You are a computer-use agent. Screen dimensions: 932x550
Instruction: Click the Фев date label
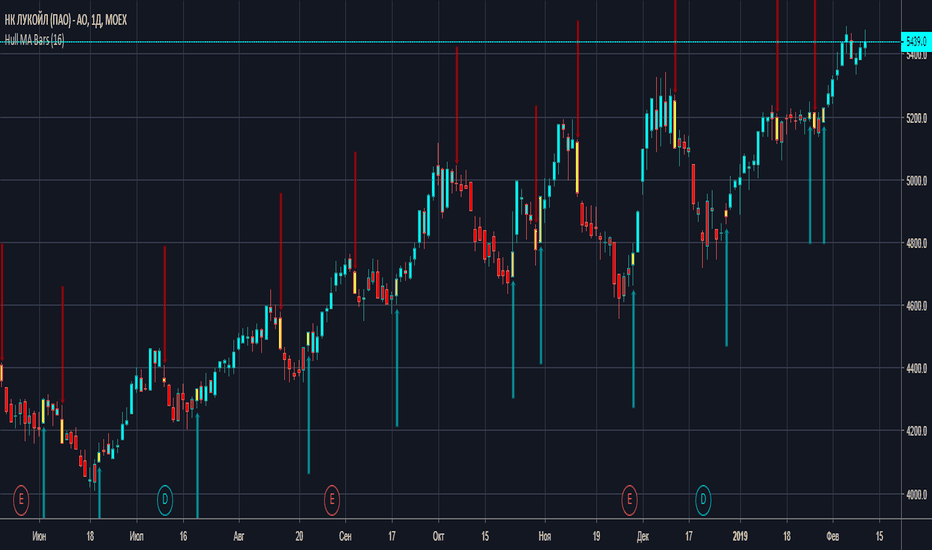click(x=833, y=536)
